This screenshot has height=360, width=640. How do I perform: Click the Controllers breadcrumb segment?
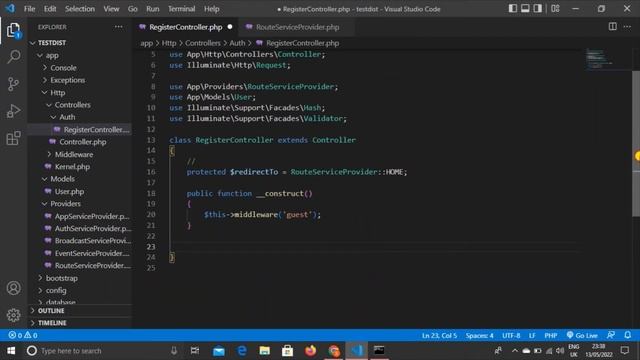[202, 43]
